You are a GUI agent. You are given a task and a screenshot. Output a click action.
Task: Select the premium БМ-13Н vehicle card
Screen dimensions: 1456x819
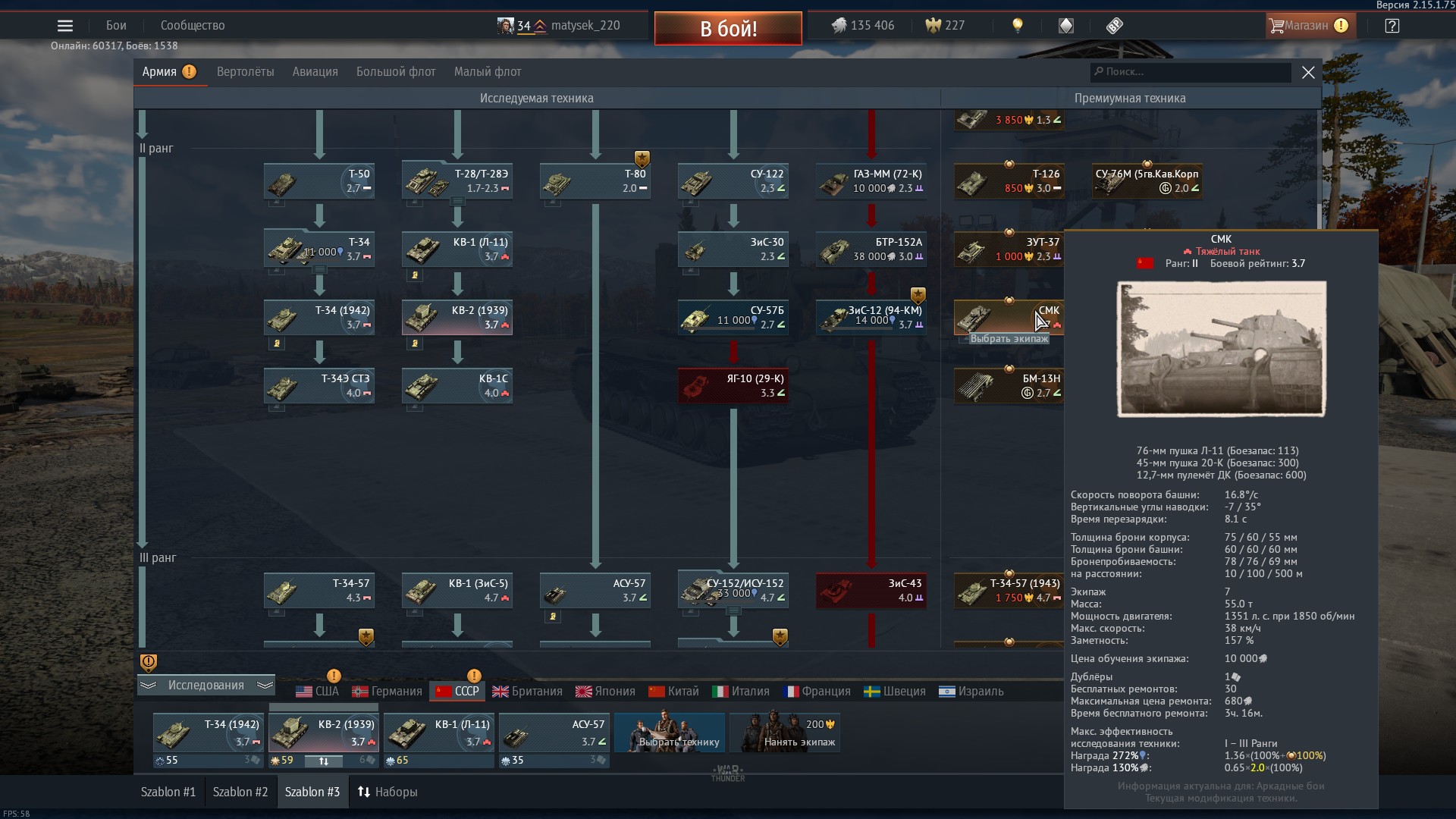1009,386
